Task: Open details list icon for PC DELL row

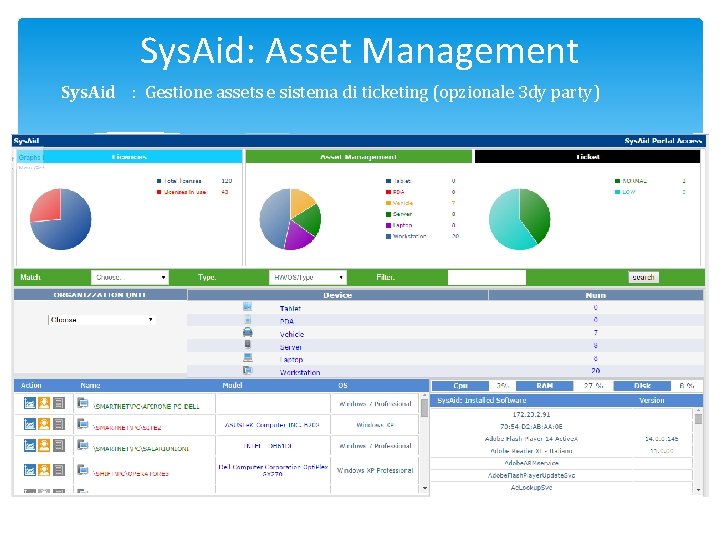Action: click(x=59, y=403)
